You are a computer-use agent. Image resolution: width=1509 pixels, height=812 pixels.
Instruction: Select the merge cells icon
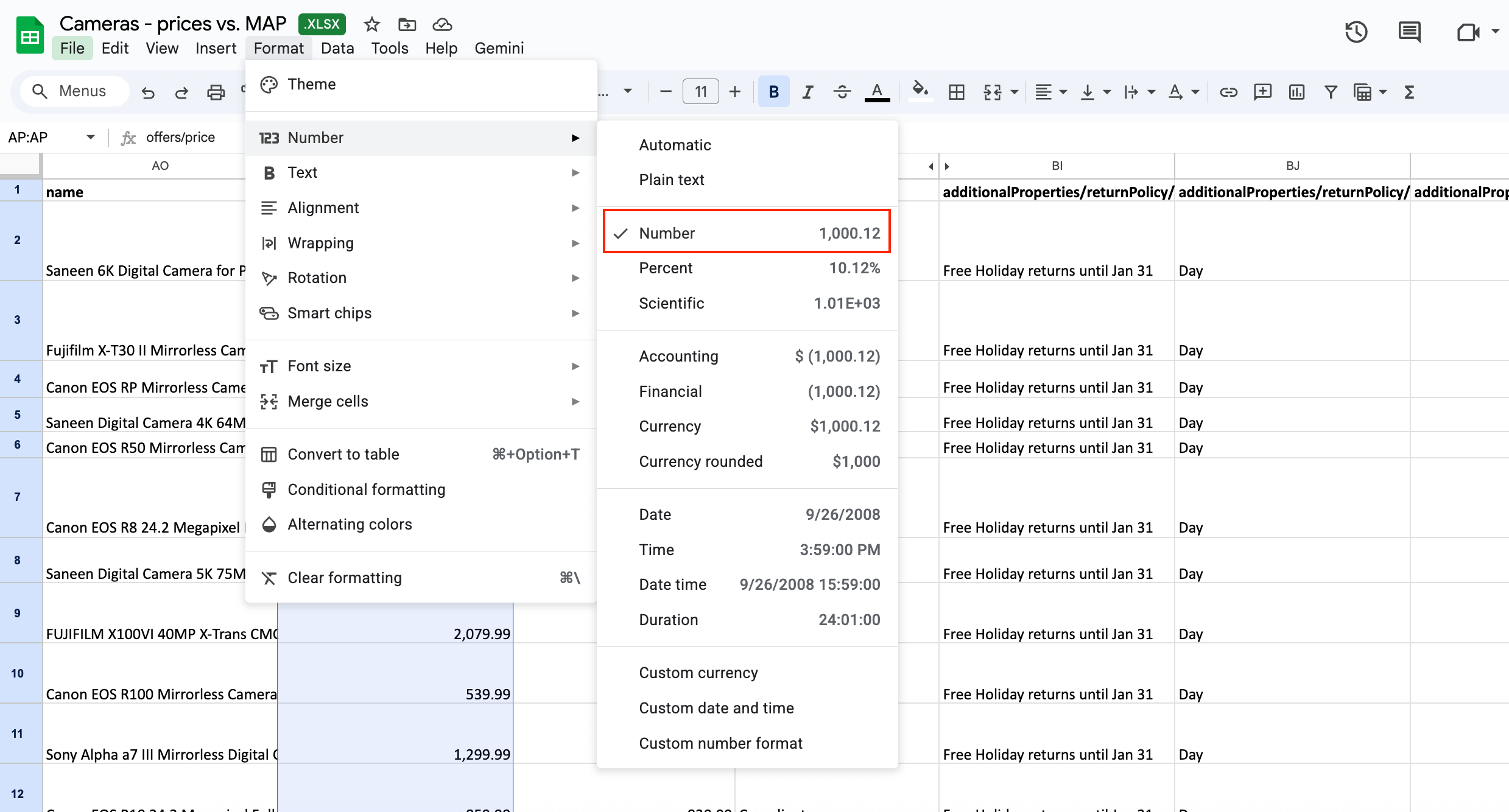[x=994, y=91]
